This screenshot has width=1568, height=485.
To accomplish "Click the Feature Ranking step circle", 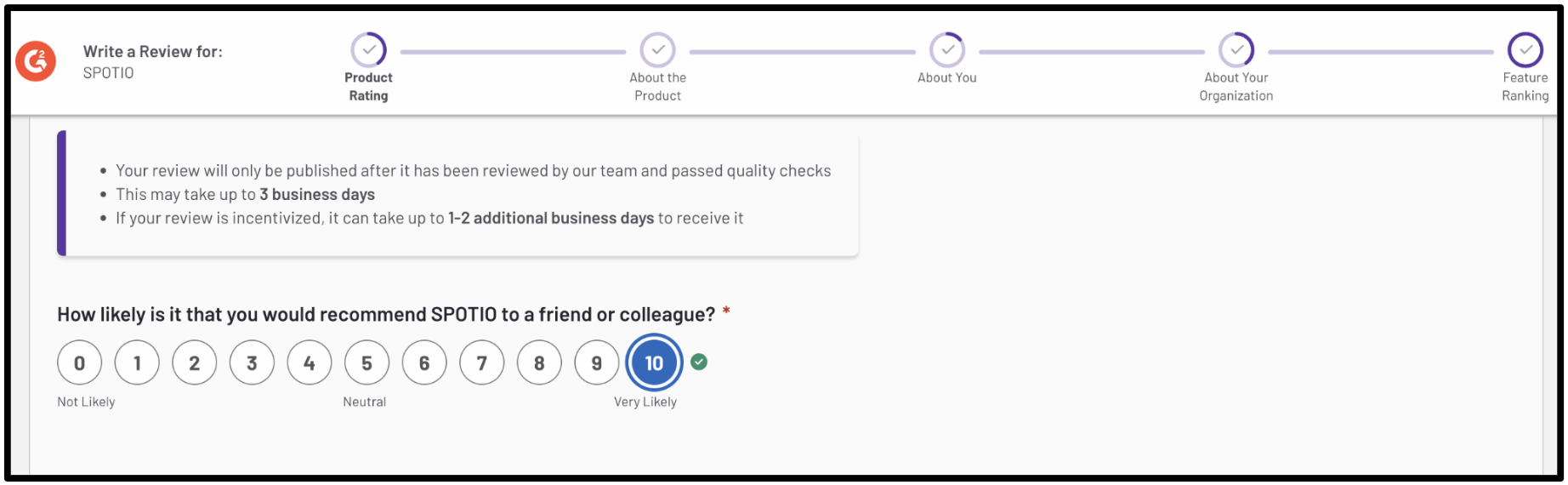I will point(1525,49).
